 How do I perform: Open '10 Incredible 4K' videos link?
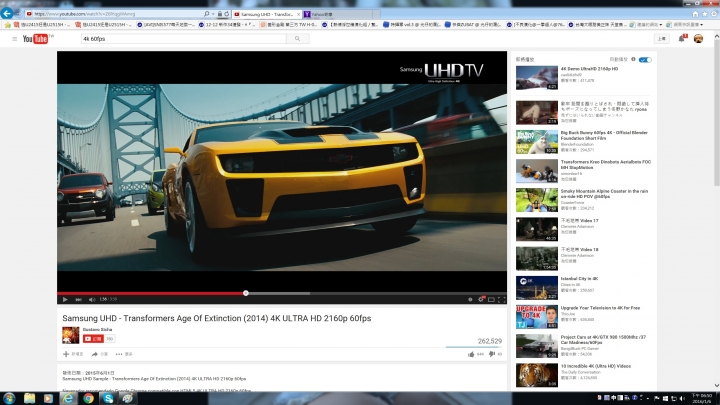[x=596, y=366]
